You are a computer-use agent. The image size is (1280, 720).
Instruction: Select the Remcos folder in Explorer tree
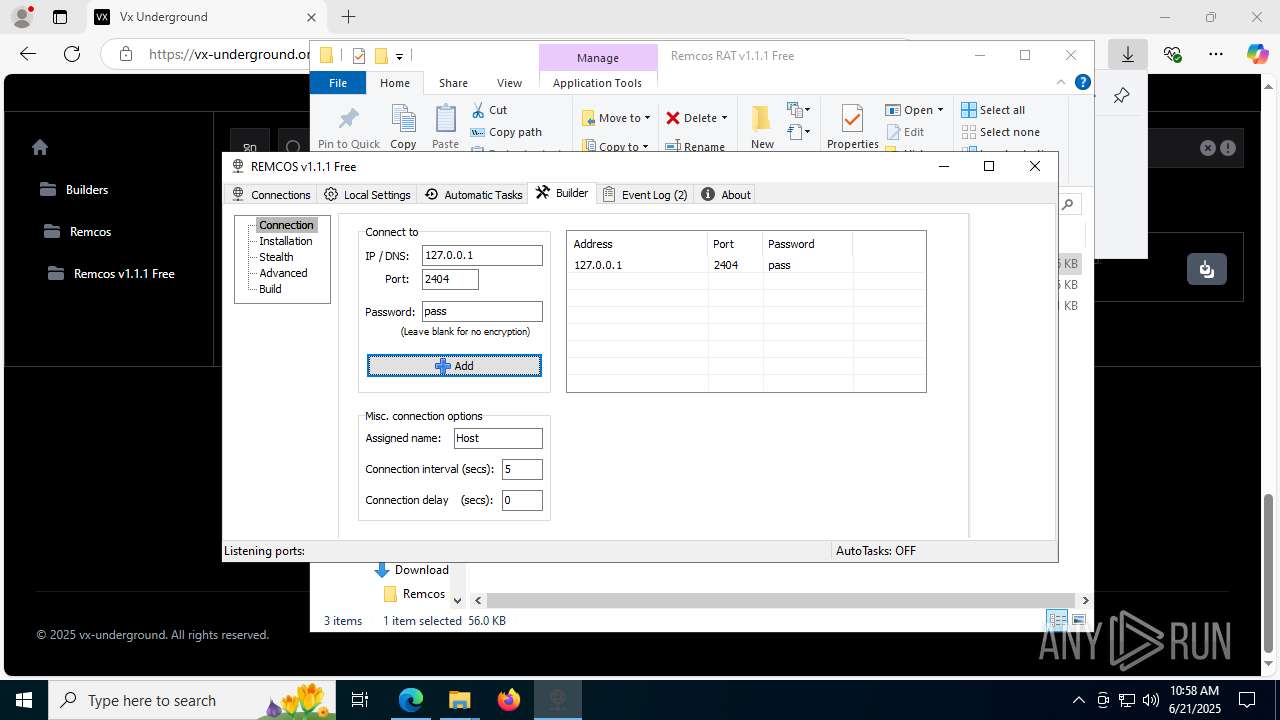click(x=414, y=594)
